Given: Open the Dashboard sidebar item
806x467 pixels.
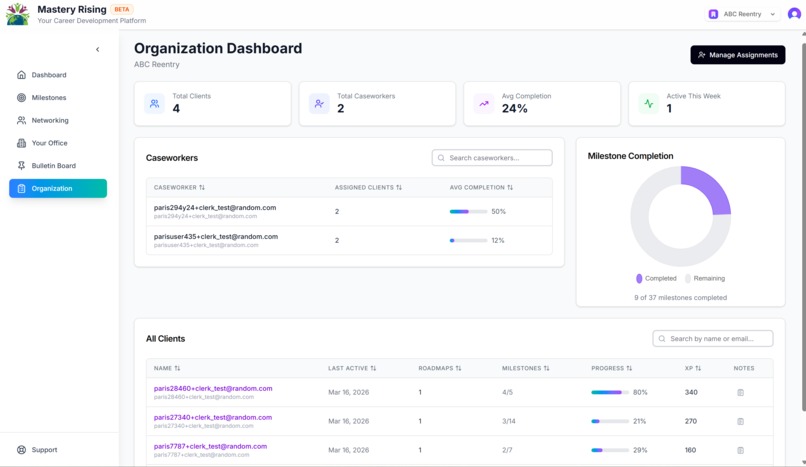Looking at the screenshot, I should tap(58, 75).
